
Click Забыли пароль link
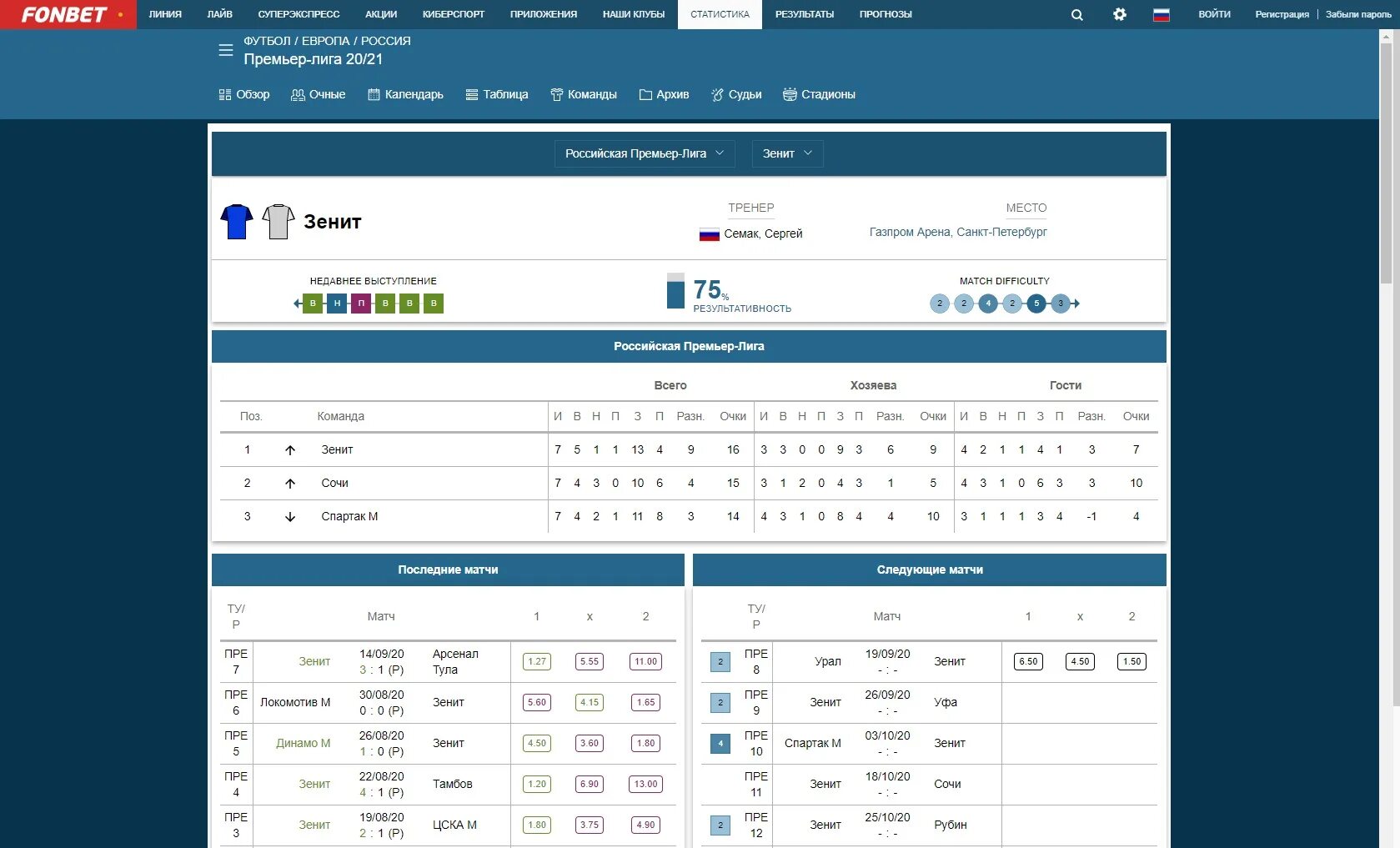(1358, 14)
